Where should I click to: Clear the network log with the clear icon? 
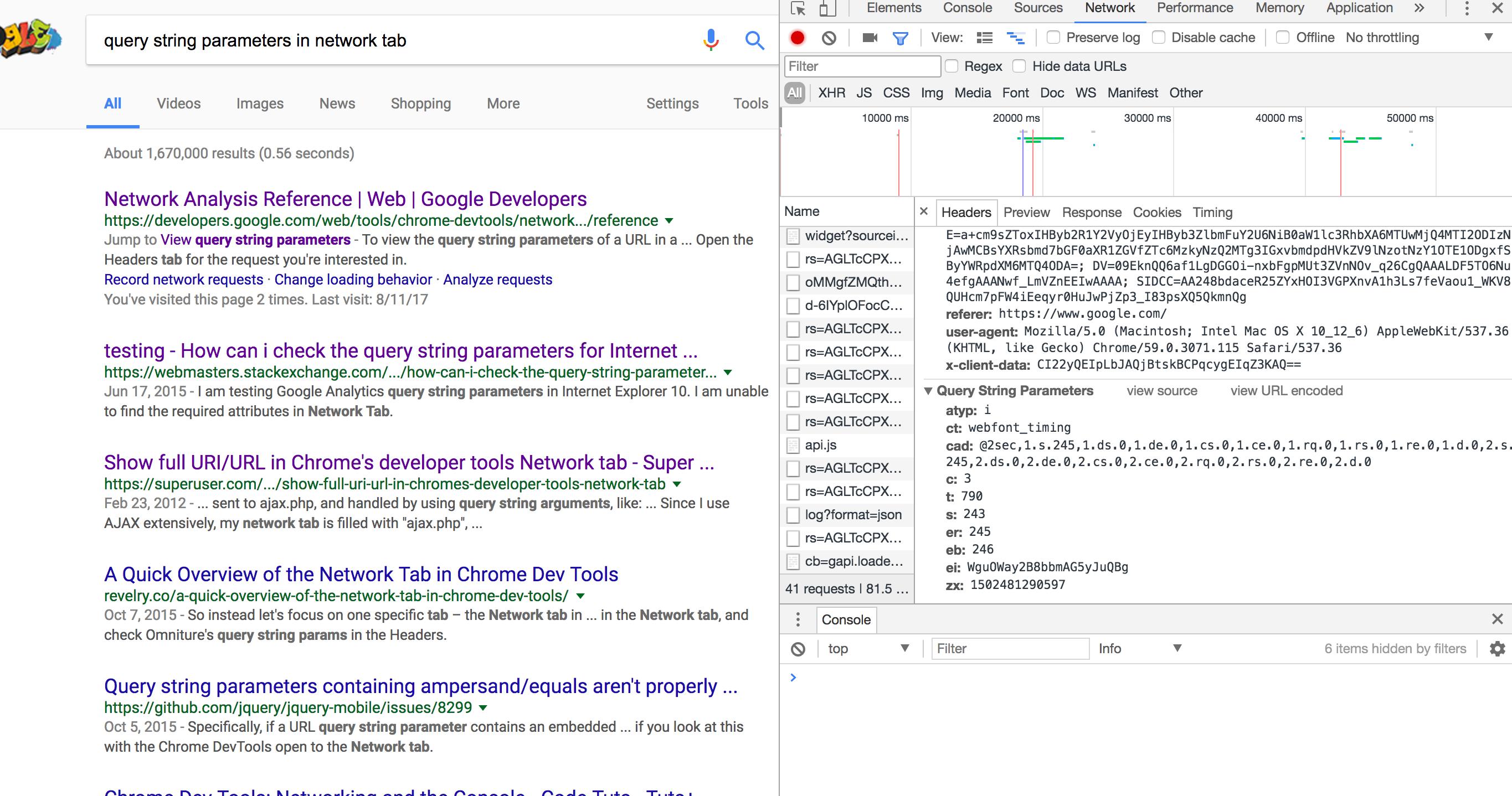(x=829, y=38)
